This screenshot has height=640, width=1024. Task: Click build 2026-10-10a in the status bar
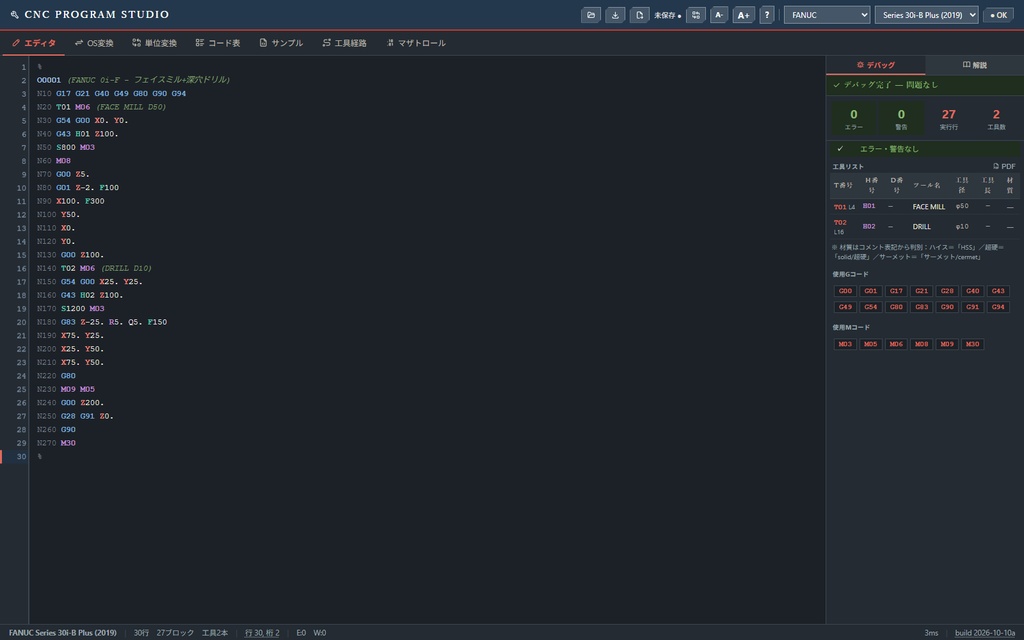[985, 633]
